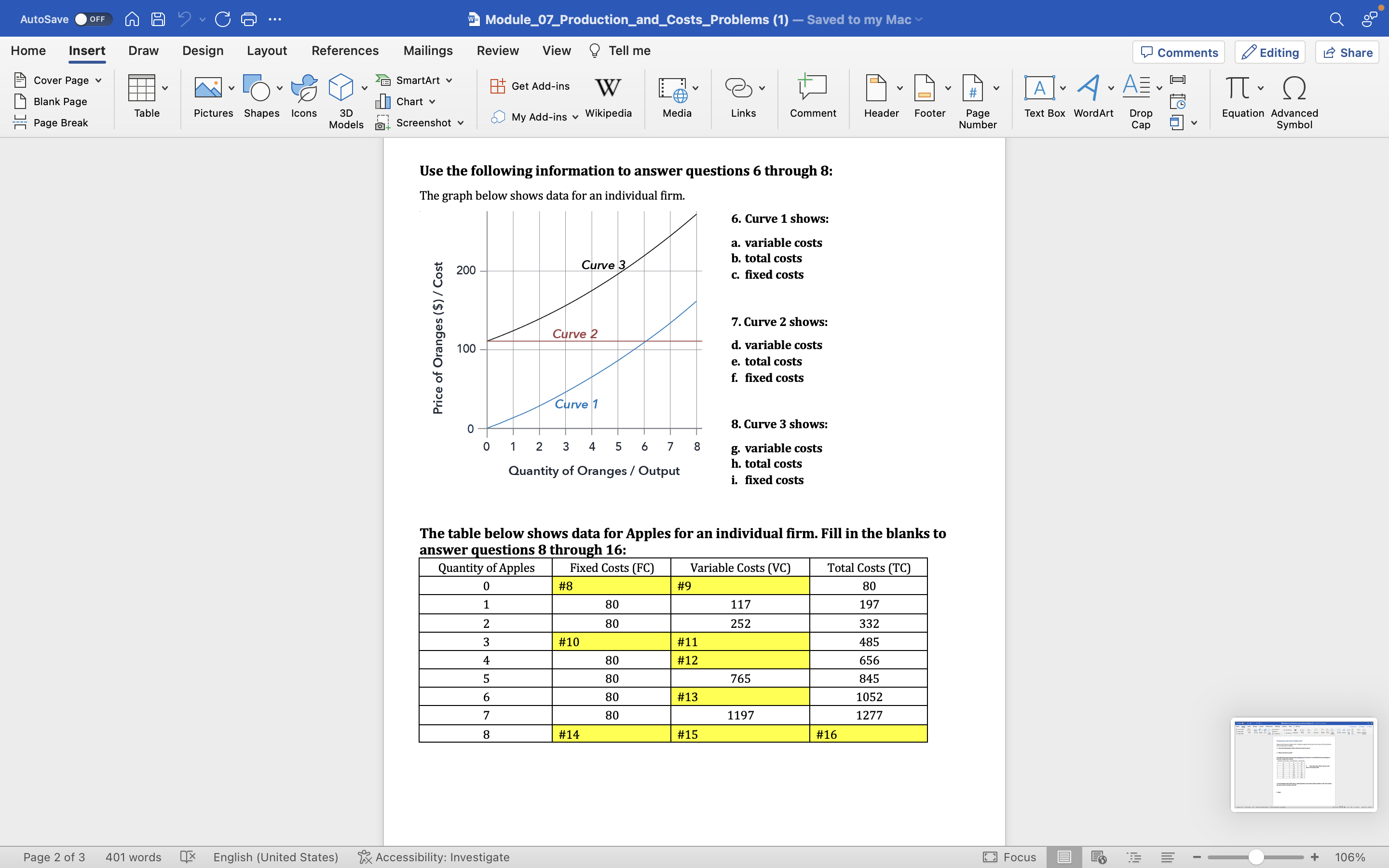Open the Screenshot dropdown menu
Viewport: 1389px width, 868px height.
coord(460,123)
